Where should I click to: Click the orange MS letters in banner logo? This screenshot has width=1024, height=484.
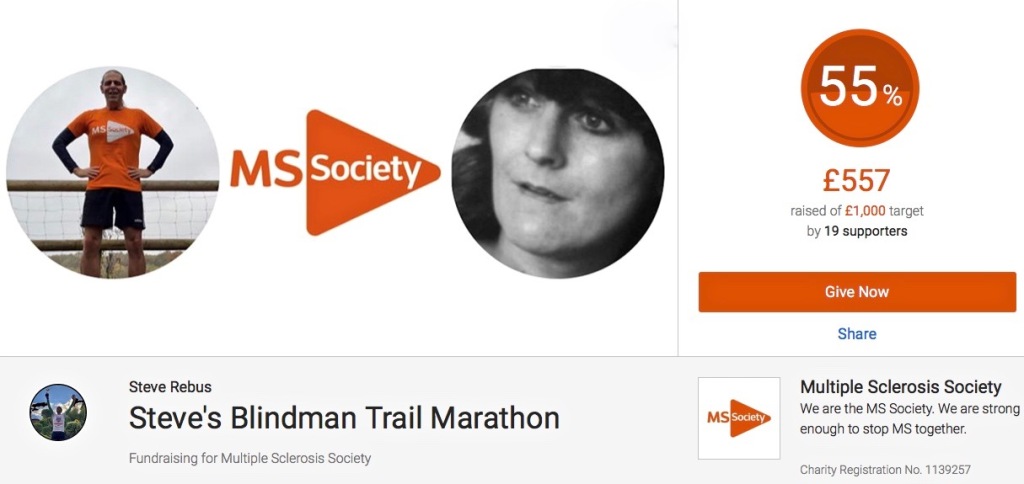coord(266,169)
